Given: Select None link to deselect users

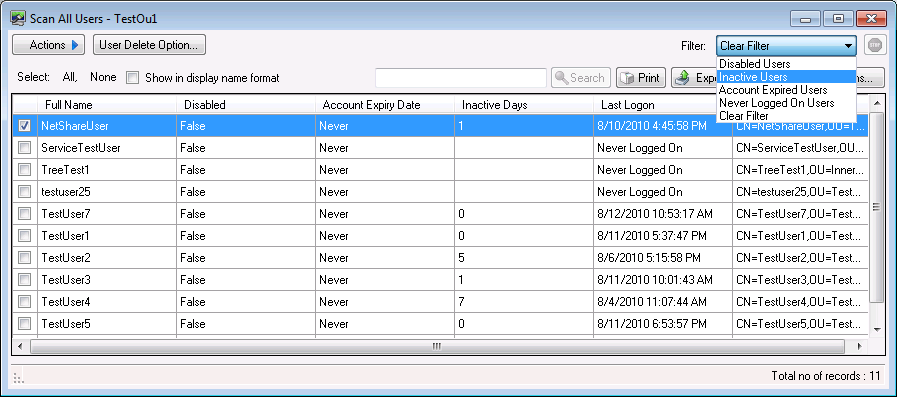Looking at the screenshot, I should pyautogui.click(x=103, y=77).
